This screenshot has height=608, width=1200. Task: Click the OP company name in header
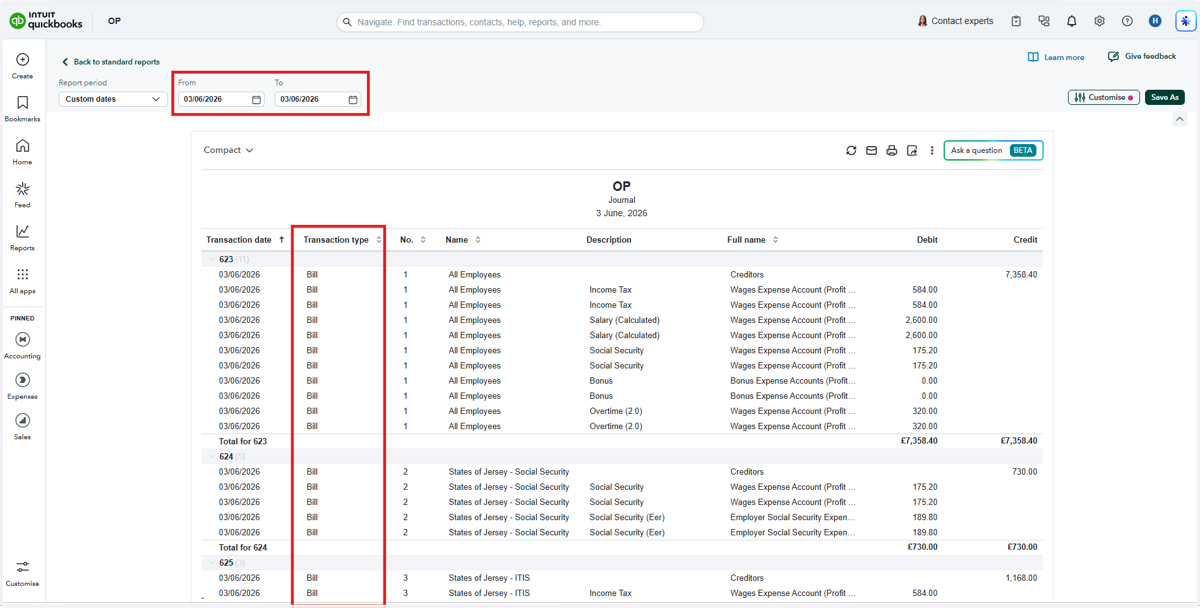click(x=115, y=21)
